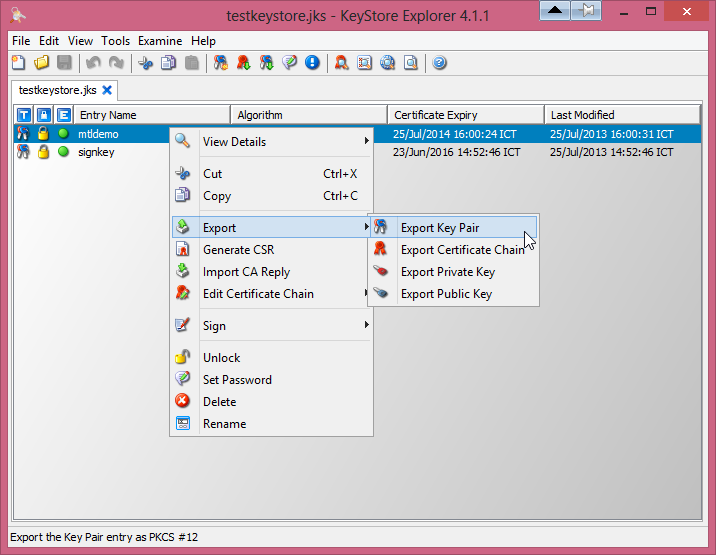
Task: Choose Unlock from the context menu
Action: [272, 358]
